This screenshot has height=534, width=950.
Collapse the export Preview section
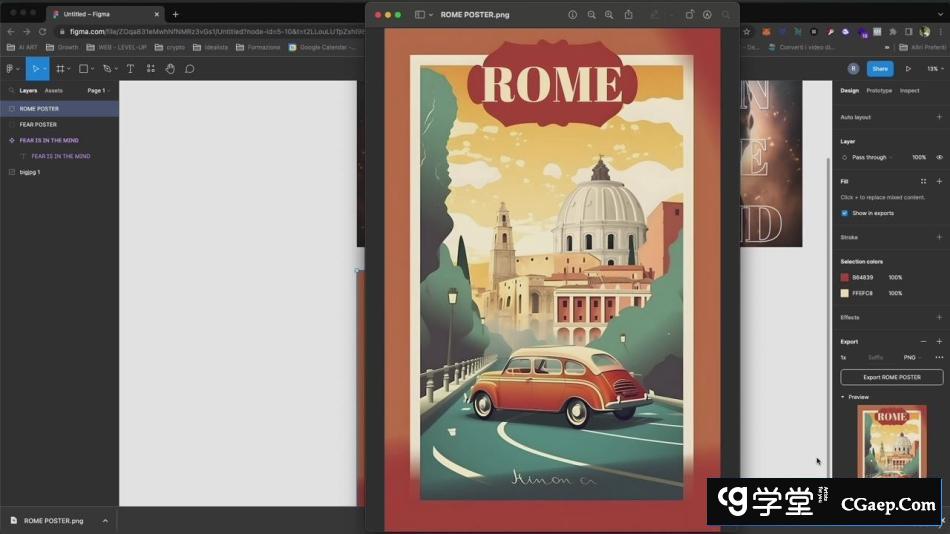pos(842,397)
